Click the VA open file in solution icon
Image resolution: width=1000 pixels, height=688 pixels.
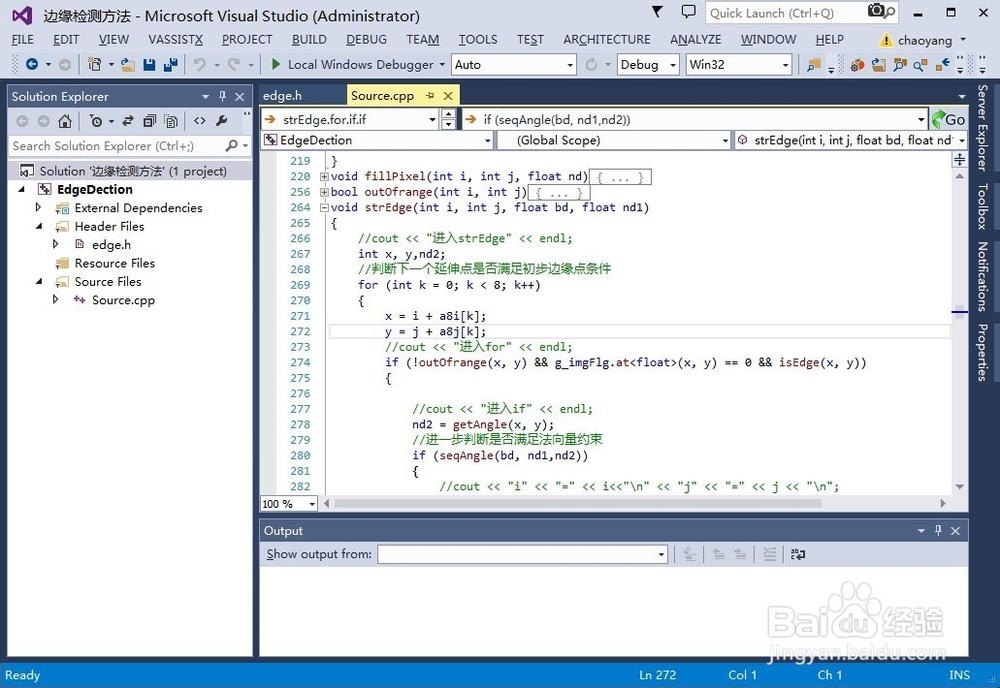coord(878,64)
